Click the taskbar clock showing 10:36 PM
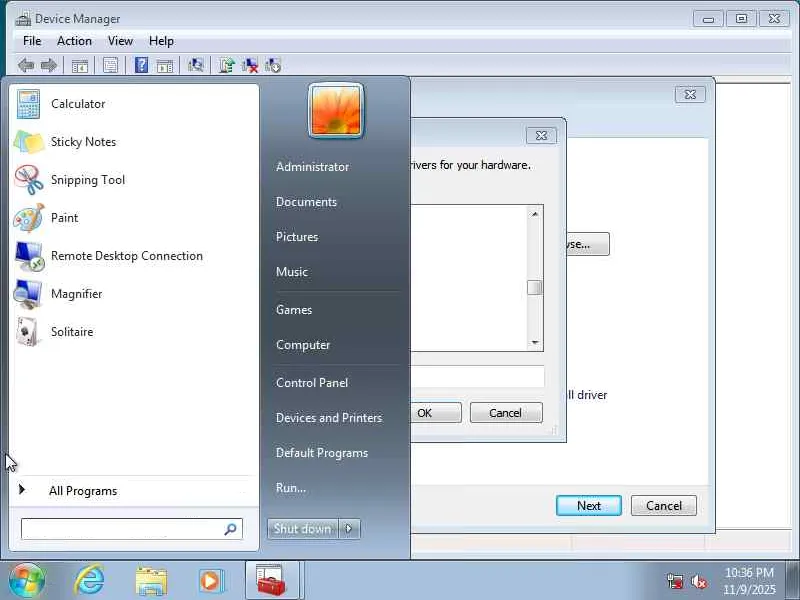 point(749,581)
